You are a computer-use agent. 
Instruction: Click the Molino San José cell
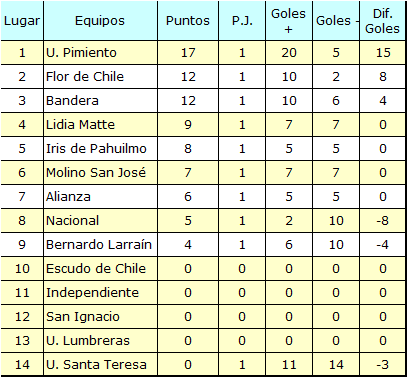pyautogui.click(x=100, y=173)
